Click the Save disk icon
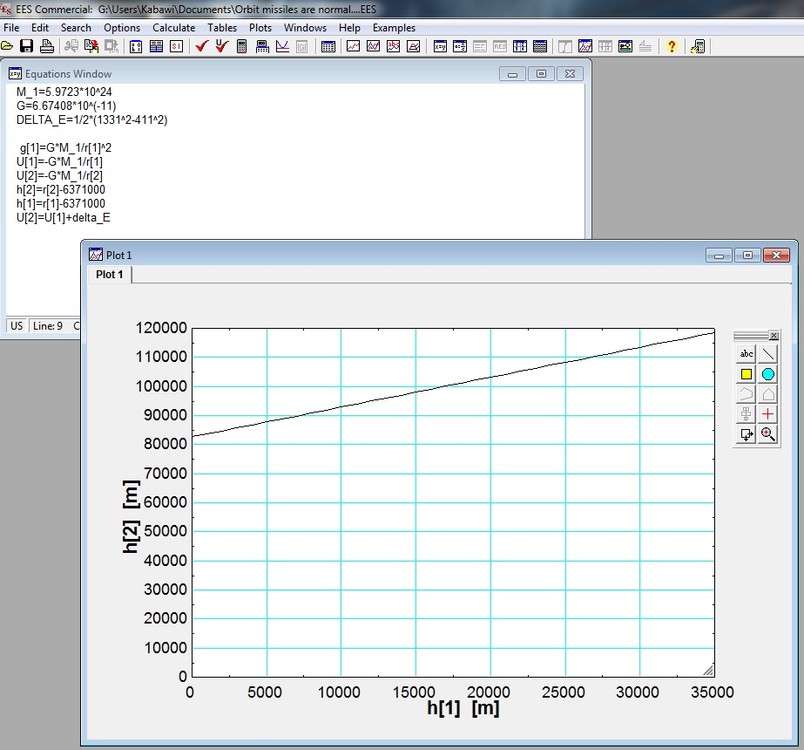Image resolution: width=804 pixels, height=750 pixels. tap(26, 46)
